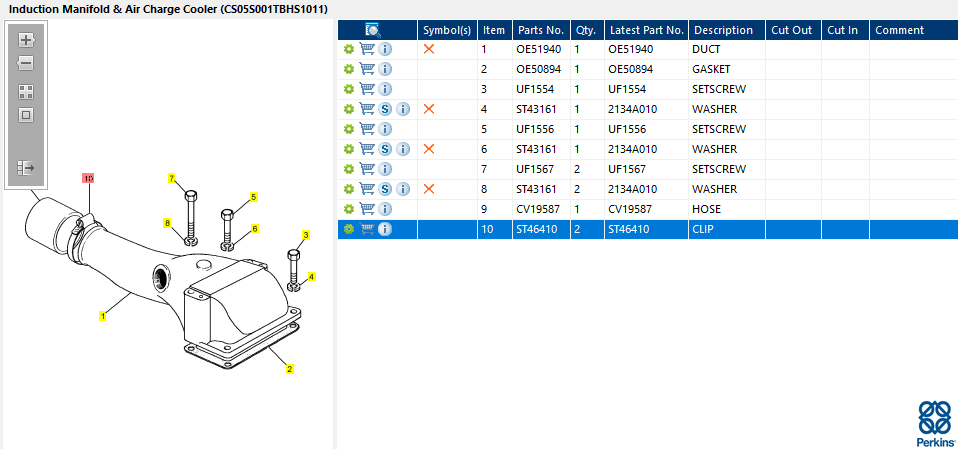Add DUCT OE51940 to cart

(x=367, y=49)
